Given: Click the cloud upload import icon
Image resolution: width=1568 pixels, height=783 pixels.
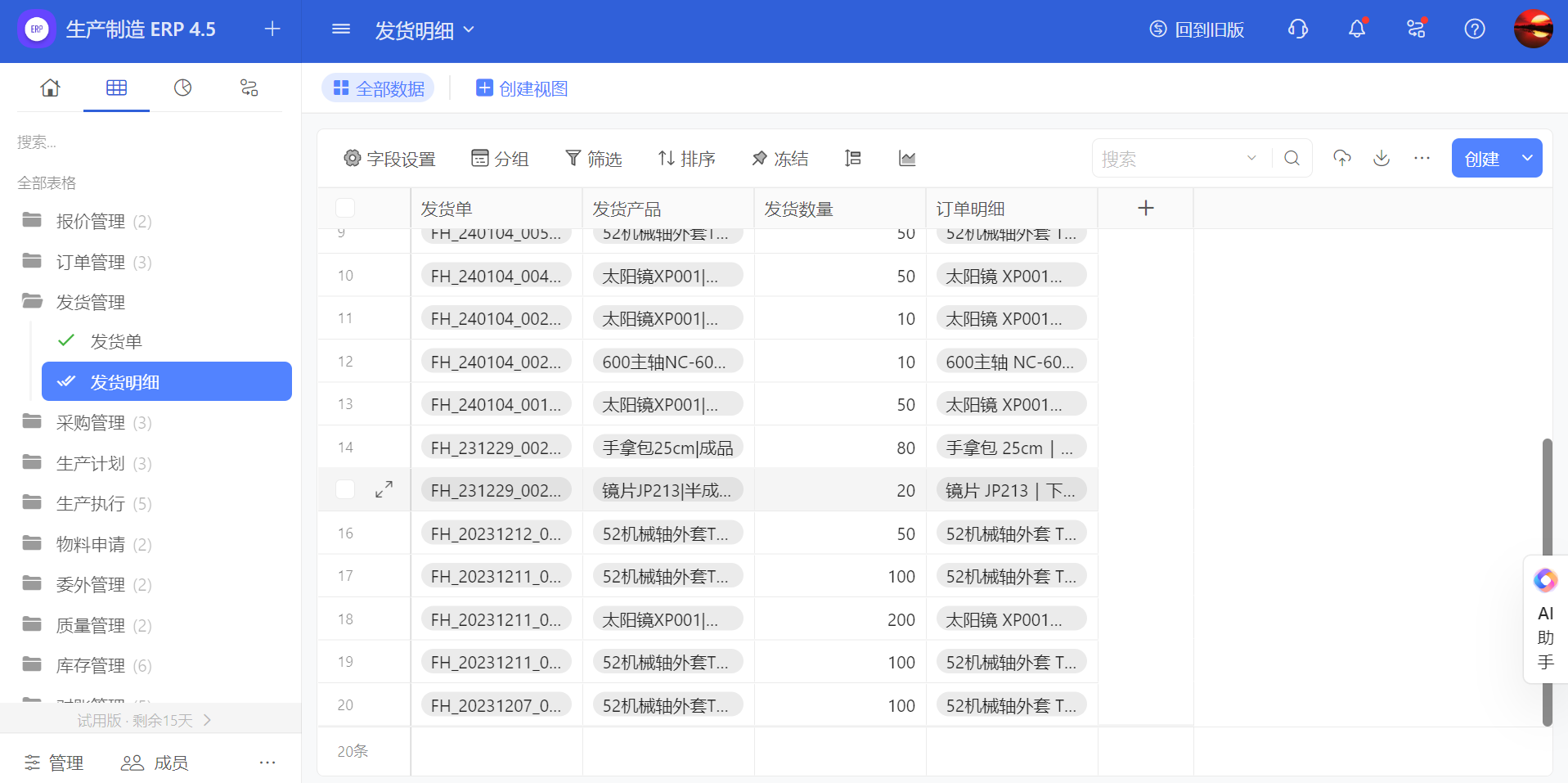Looking at the screenshot, I should 1341,158.
